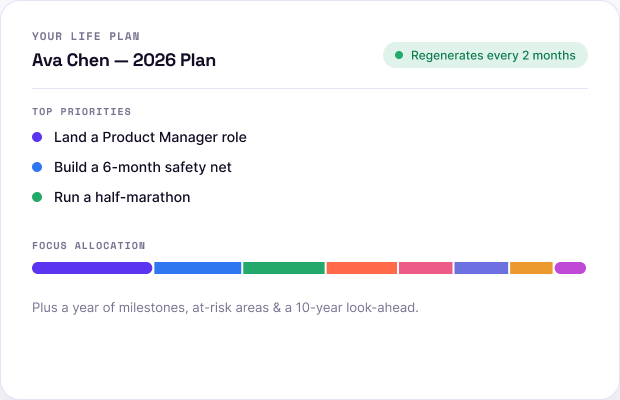Click the 'Ava Chen — 2026 Plan' title

point(124,60)
